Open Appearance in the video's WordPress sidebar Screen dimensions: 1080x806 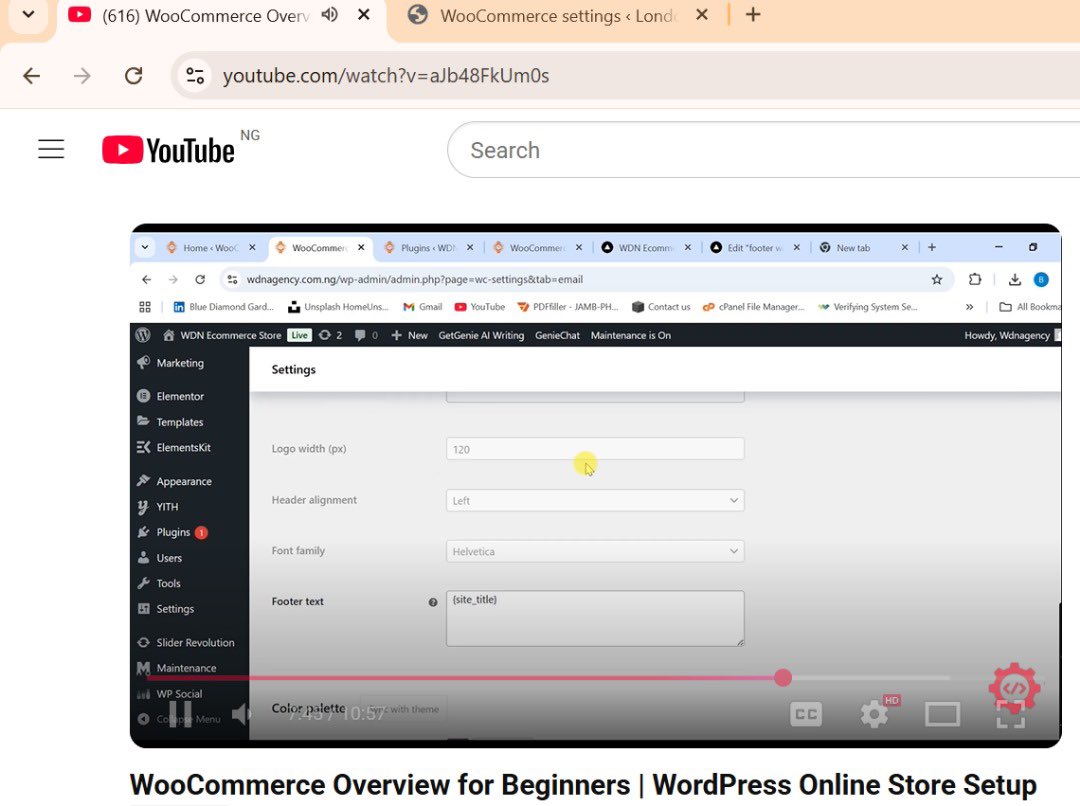tap(183, 481)
